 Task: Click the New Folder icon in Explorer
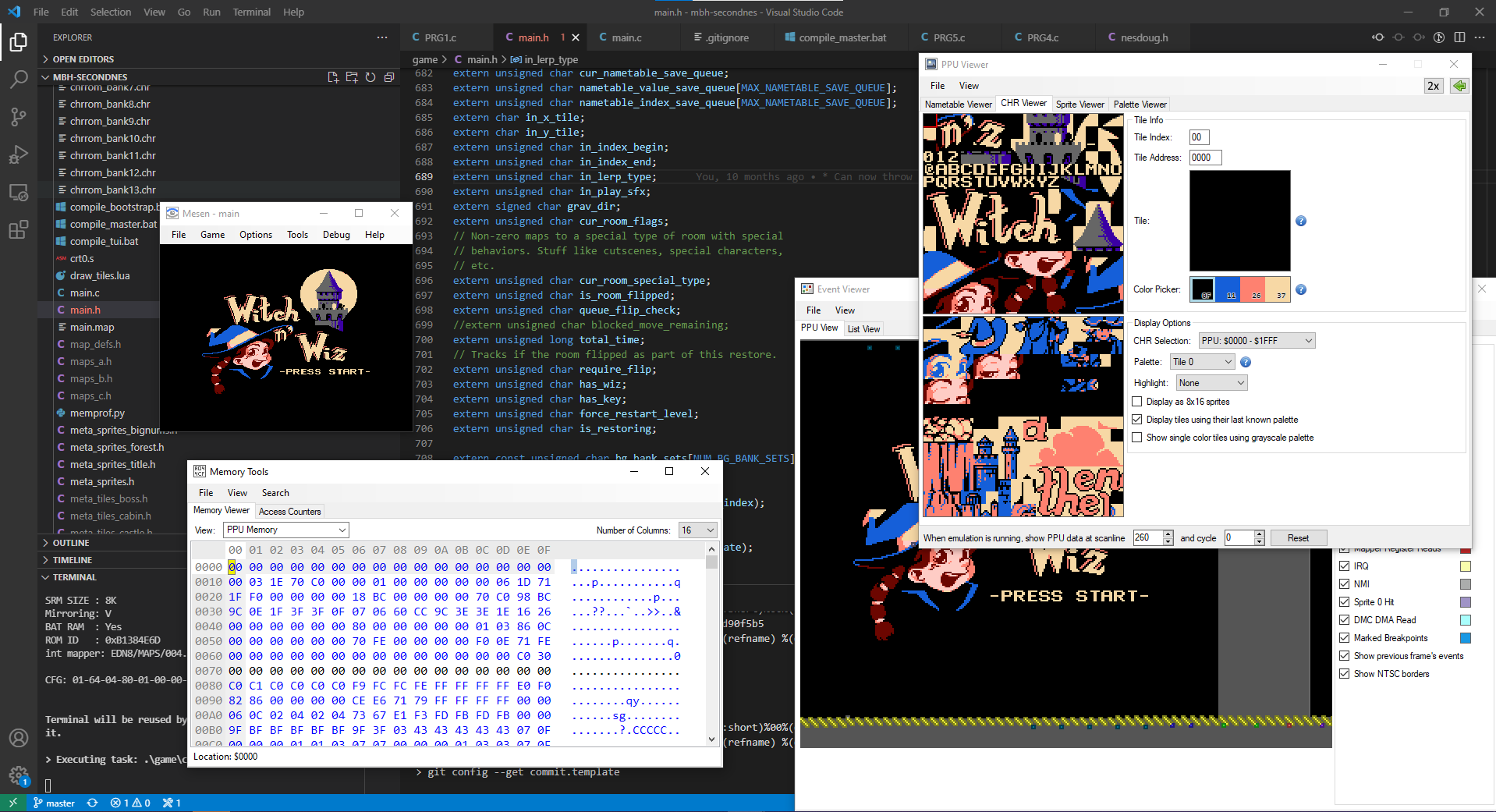[x=352, y=77]
